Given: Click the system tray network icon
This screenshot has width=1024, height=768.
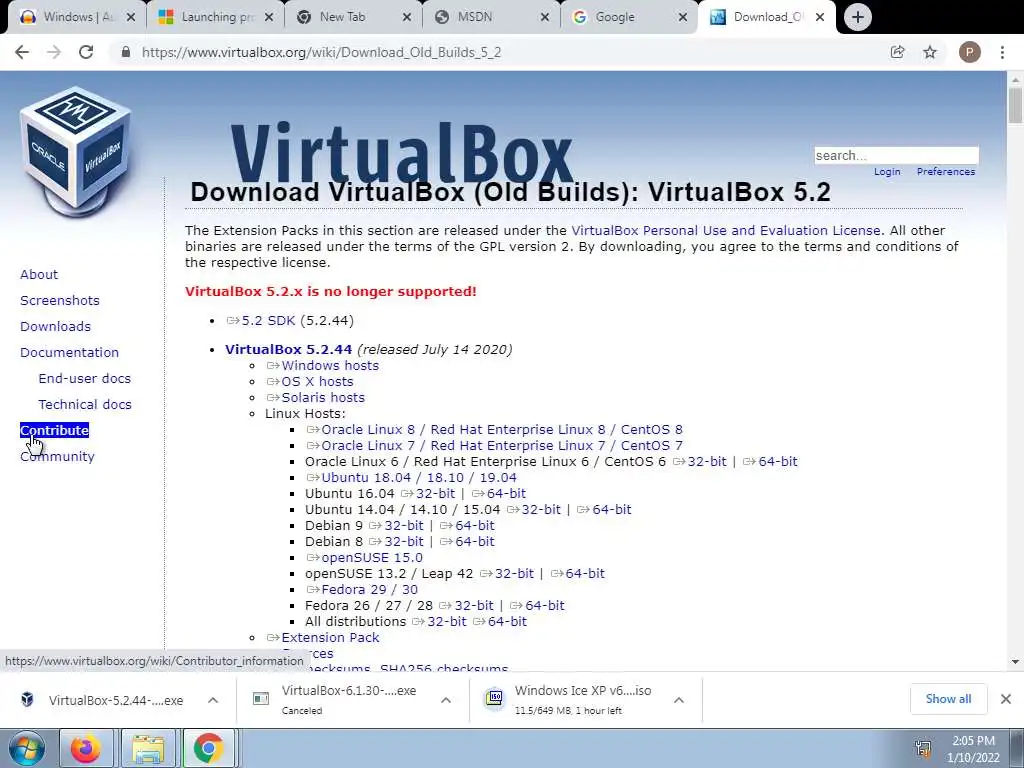Looking at the screenshot, I should (x=923, y=749).
